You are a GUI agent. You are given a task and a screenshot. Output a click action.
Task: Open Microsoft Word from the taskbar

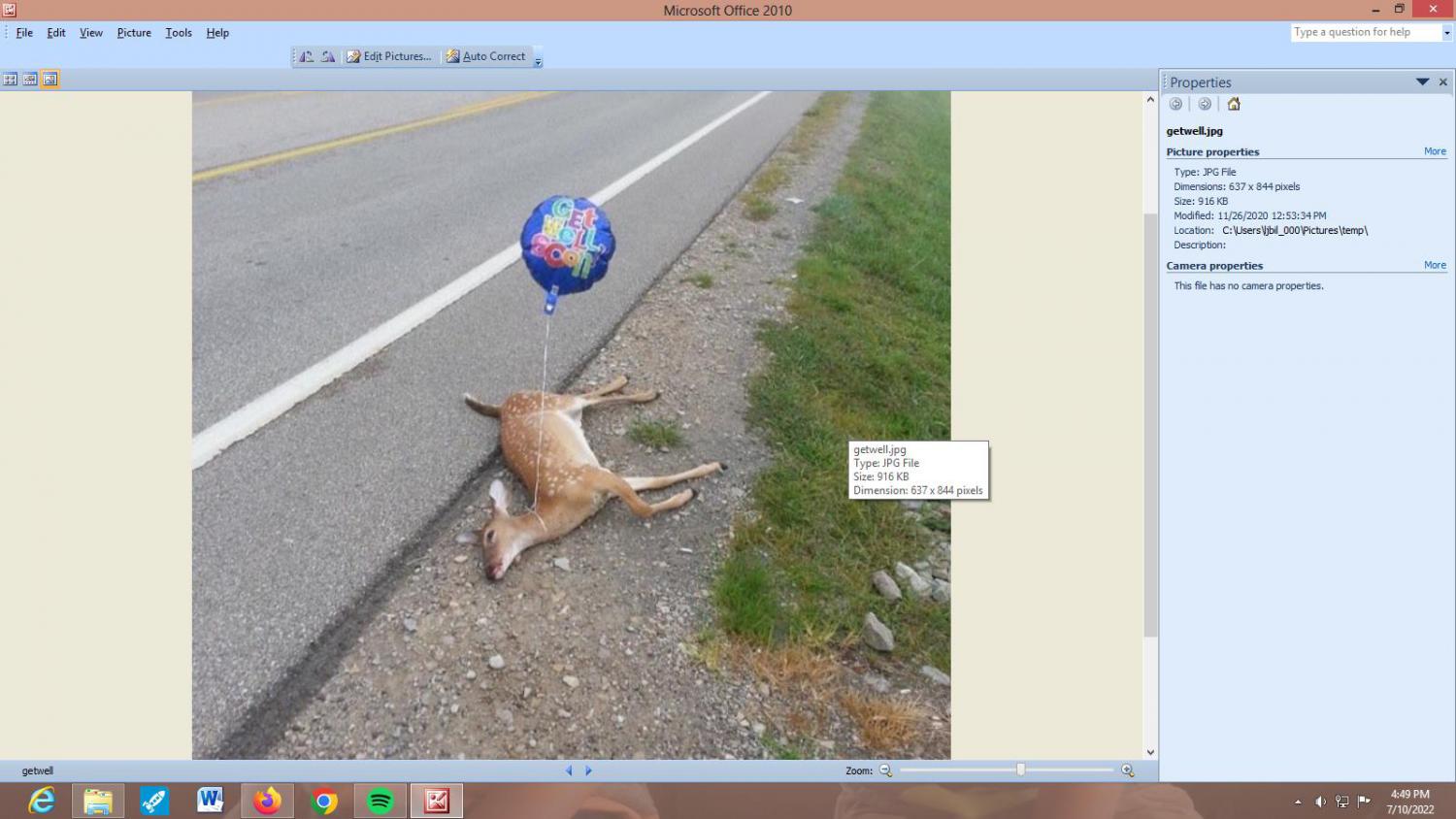[x=211, y=801]
